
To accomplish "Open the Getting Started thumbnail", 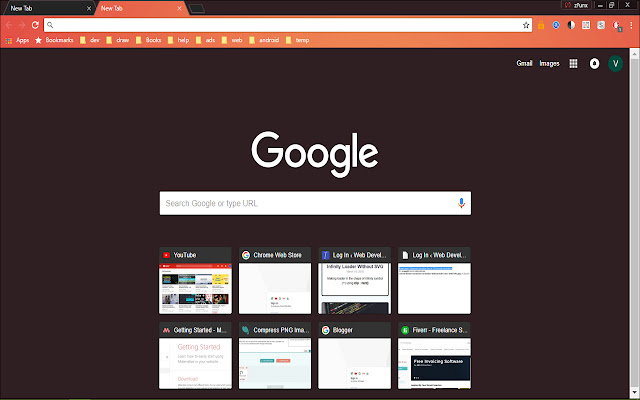I will tap(196, 363).
